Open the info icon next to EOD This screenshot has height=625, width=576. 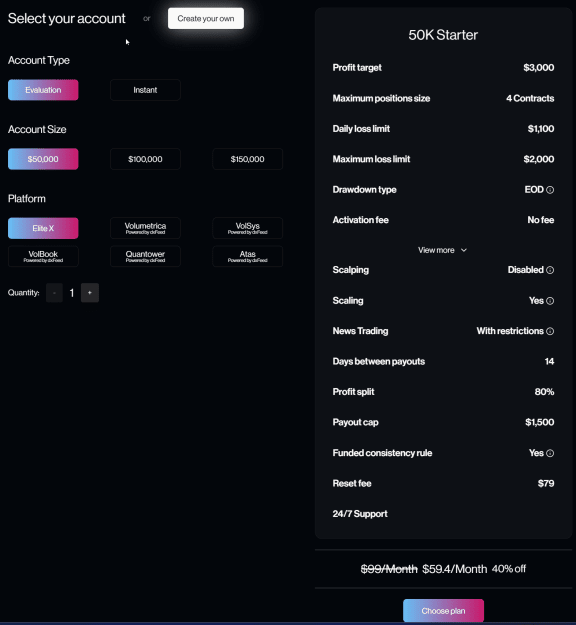click(550, 190)
